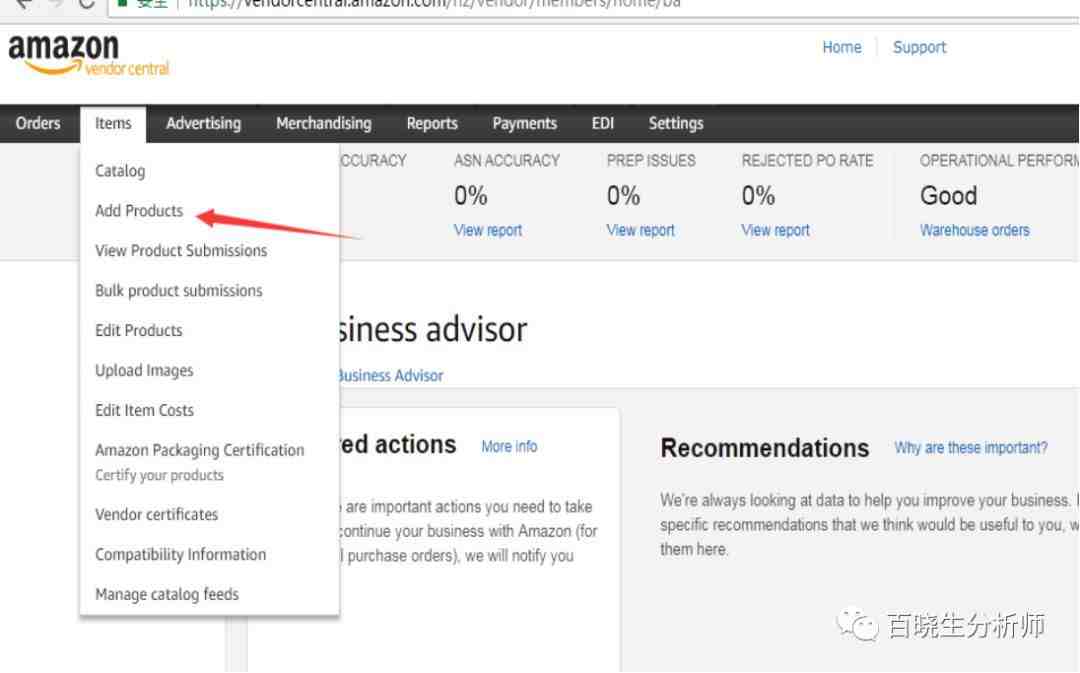Click the 0% value under REJECTED PO RATE
Viewport: 1080px width, 673px height.
click(758, 196)
